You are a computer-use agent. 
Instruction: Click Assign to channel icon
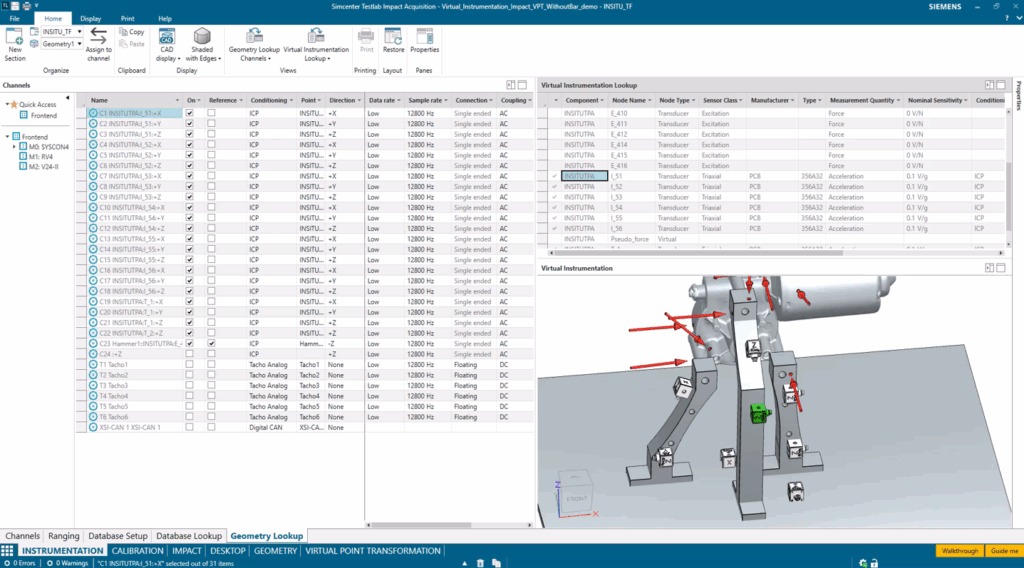(99, 38)
